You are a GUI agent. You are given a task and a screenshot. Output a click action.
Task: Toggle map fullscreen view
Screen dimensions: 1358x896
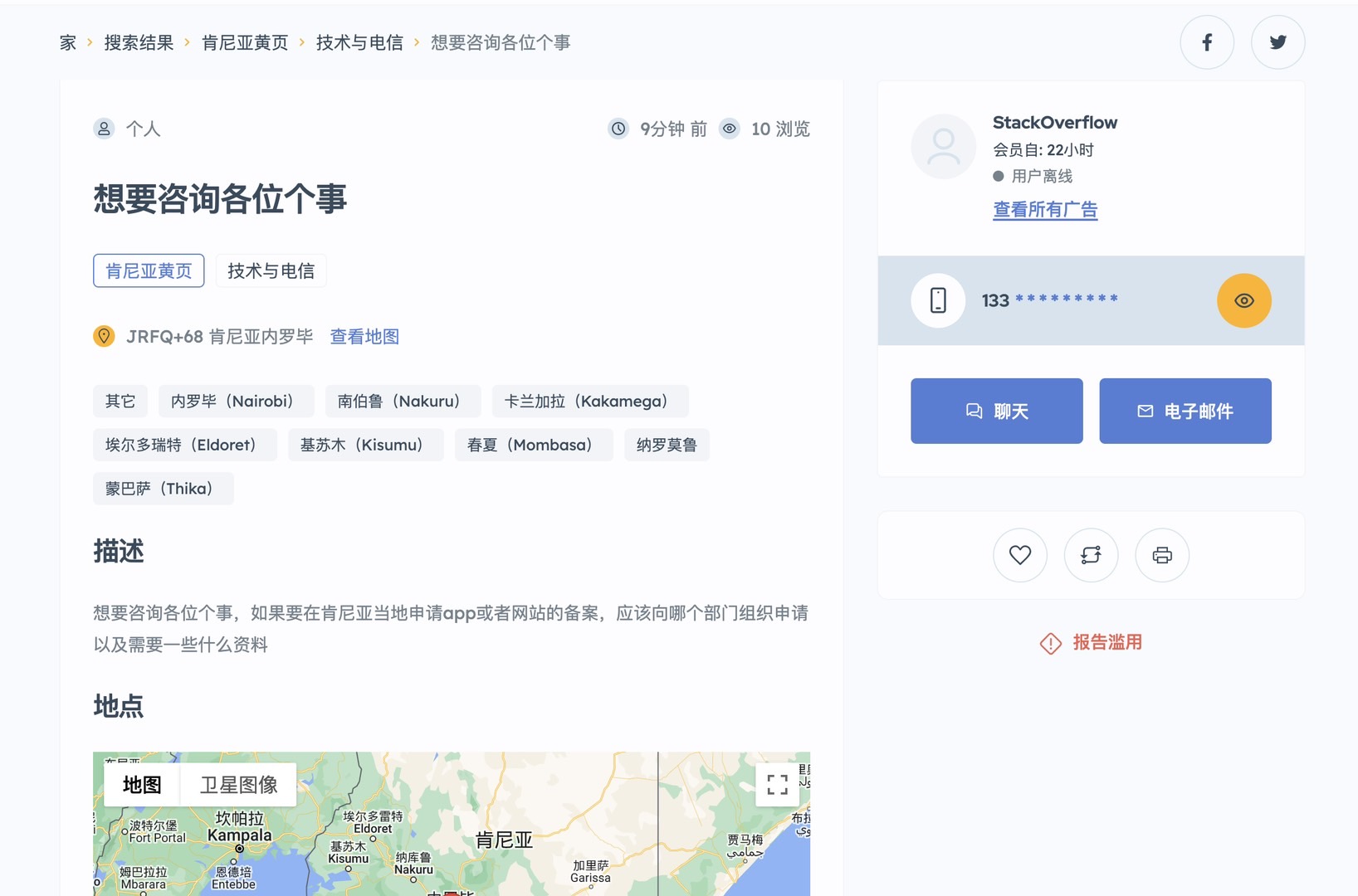778,785
